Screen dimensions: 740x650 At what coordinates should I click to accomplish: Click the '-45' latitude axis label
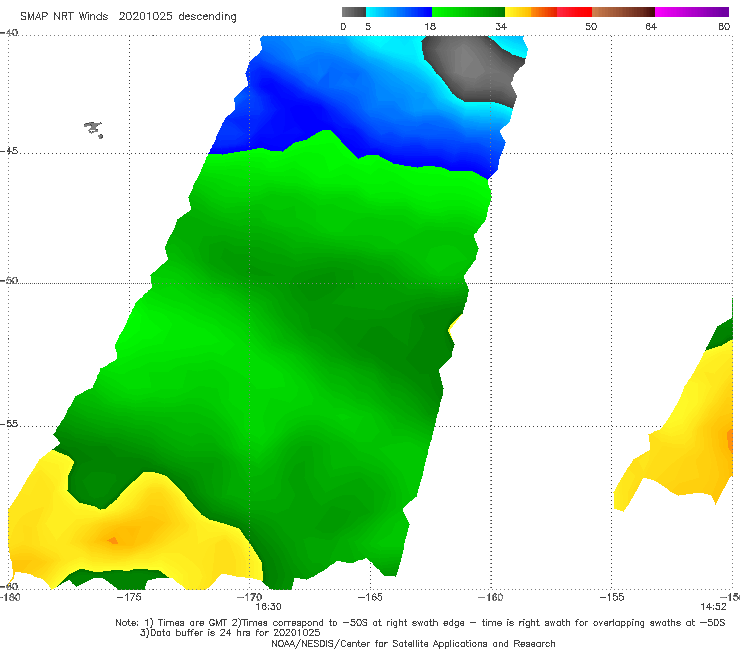click(9, 151)
